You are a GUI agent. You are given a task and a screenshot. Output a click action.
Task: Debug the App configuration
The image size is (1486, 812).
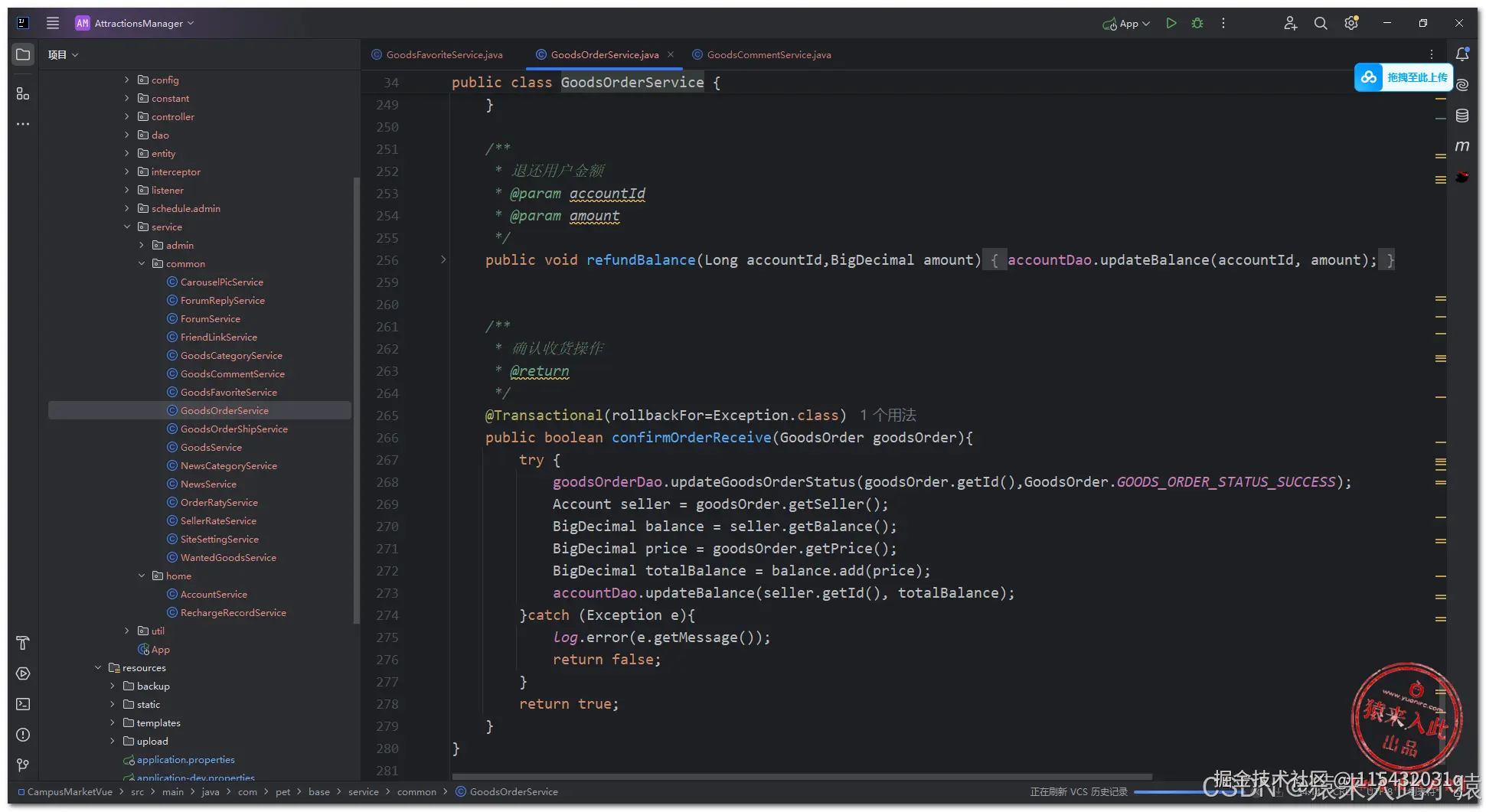tap(1197, 23)
